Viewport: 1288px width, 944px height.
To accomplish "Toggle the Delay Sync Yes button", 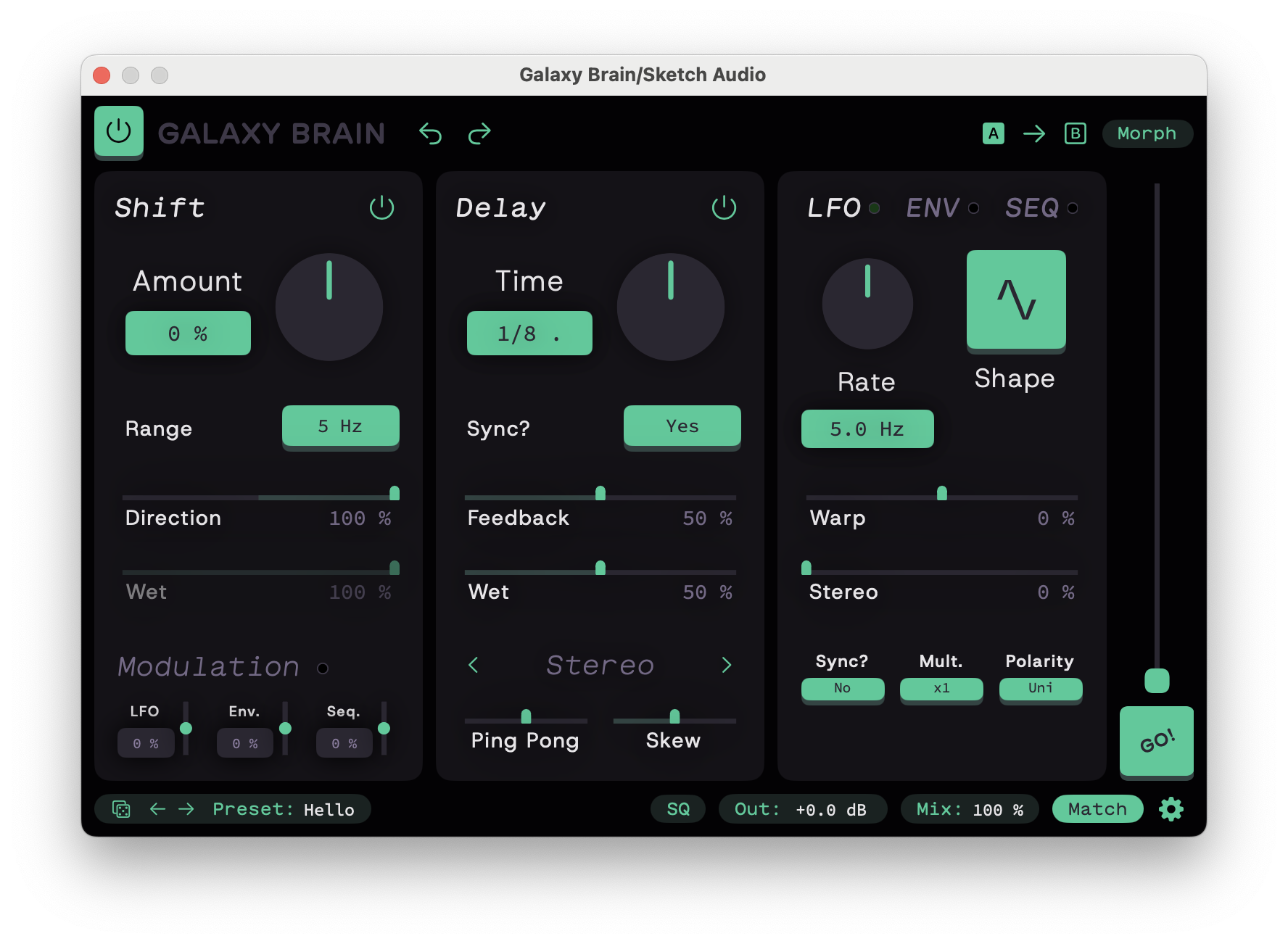I will [682, 426].
